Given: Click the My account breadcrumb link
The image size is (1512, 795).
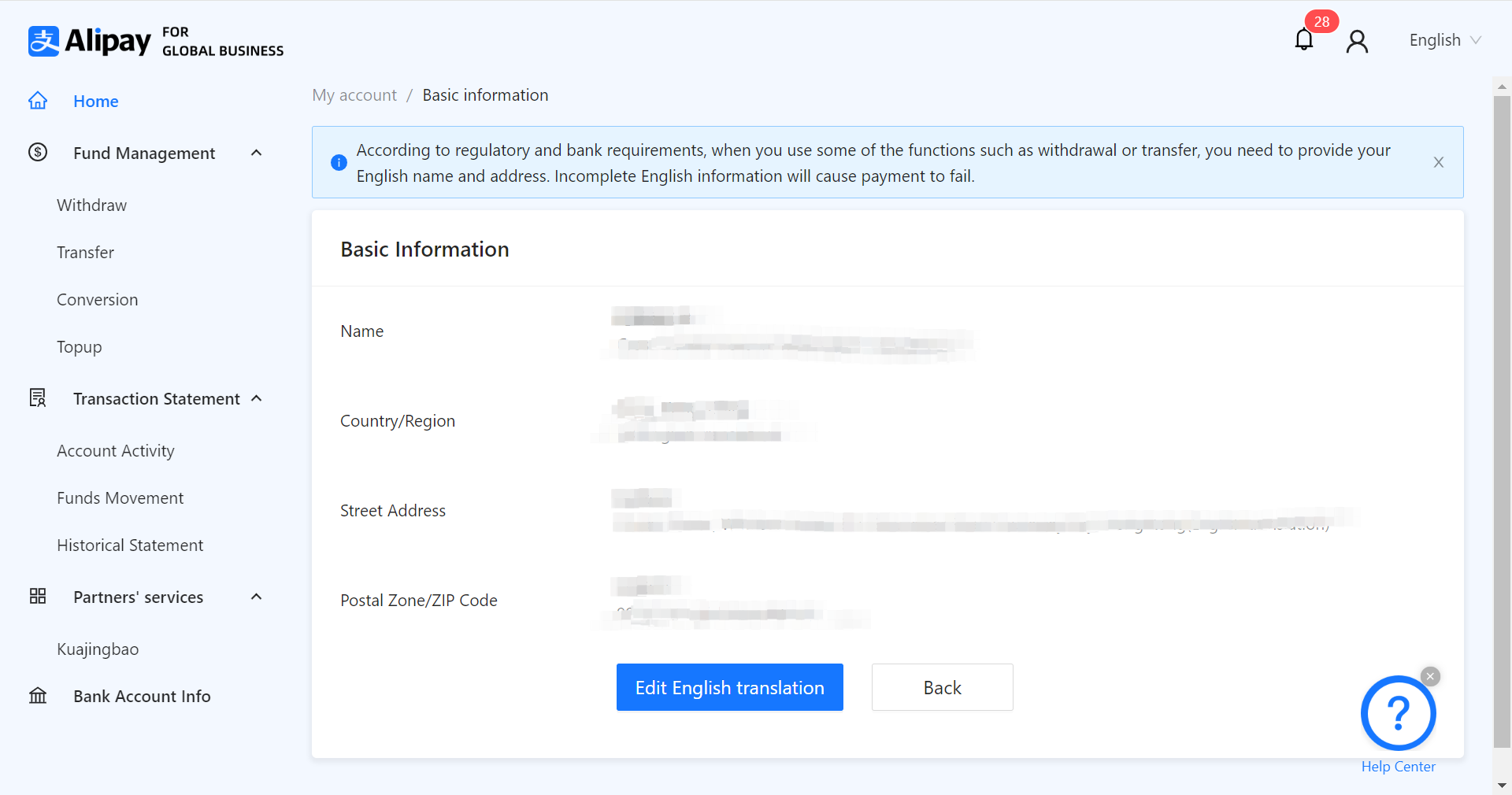Looking at the screenshot, I should pos(354,95).
